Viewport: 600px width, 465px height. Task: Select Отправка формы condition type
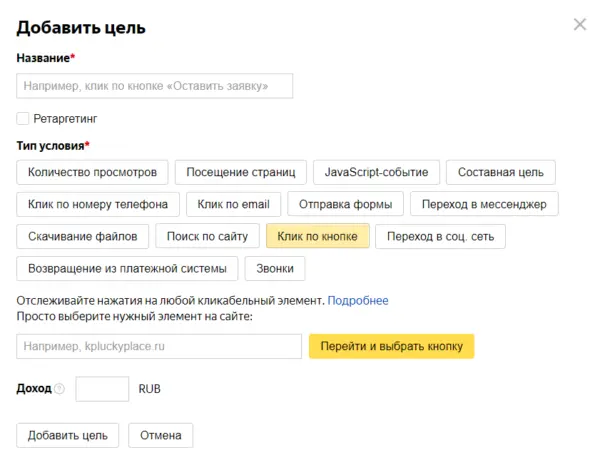pos(346,204)
